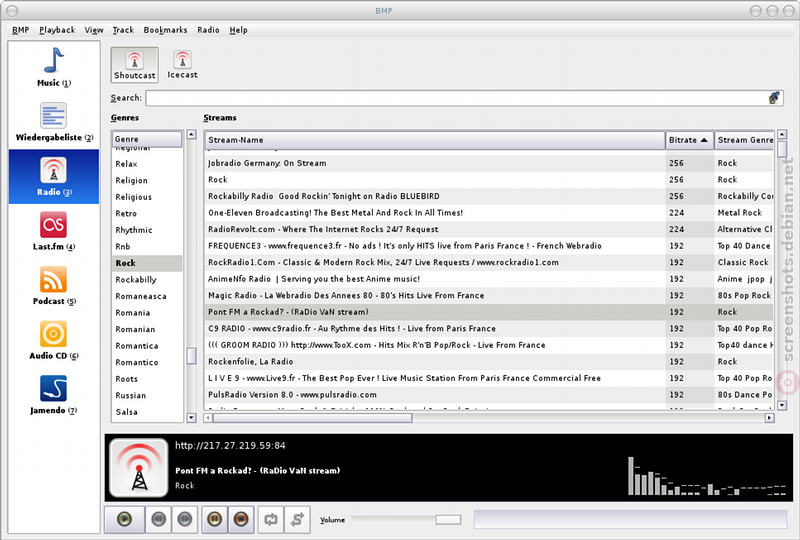Sort by Stream-Name column header
This screenshot has height=540, width=800.
(x=435, y=140)
